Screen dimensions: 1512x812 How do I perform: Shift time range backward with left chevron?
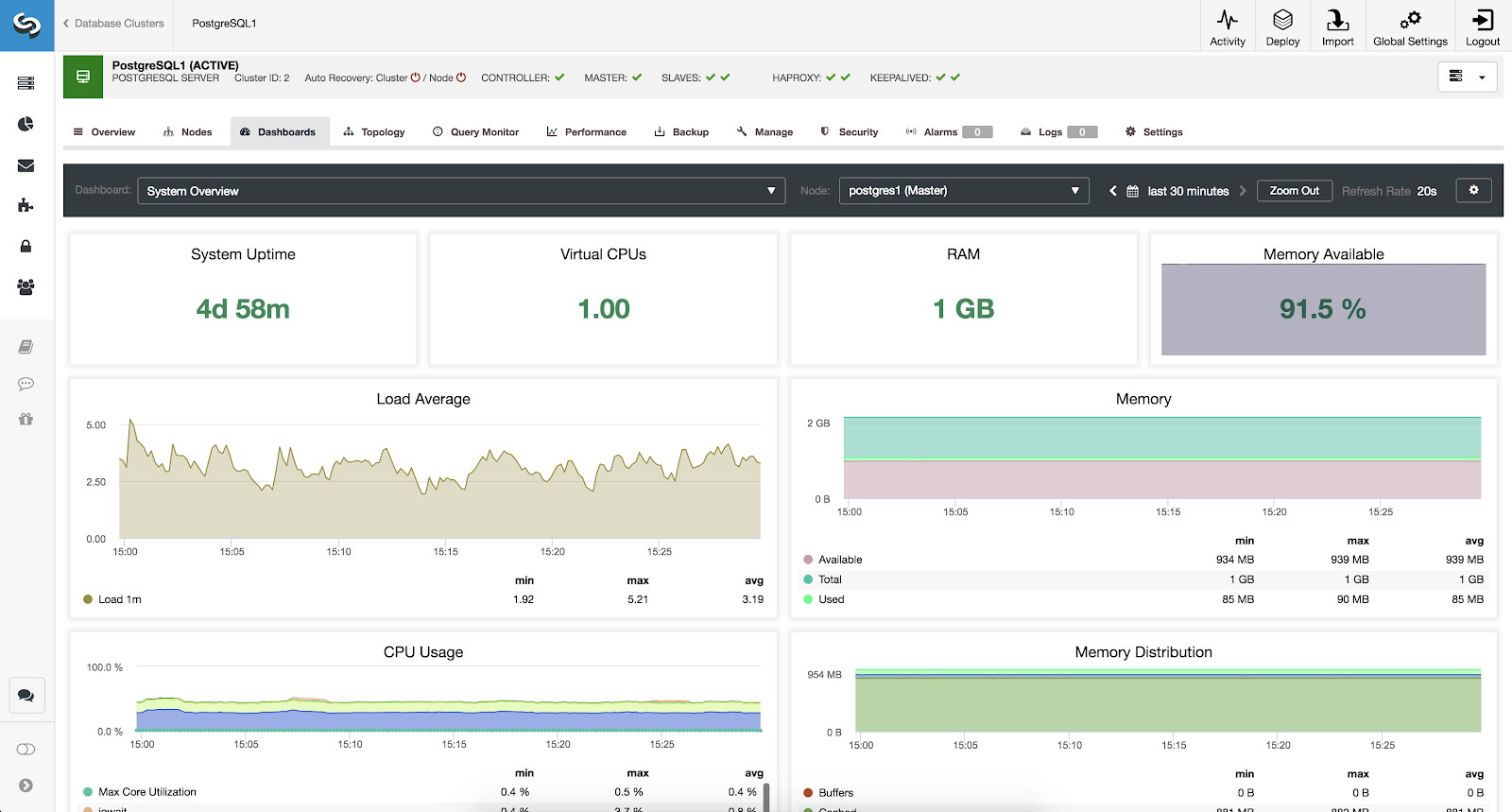click(x=1113, y=191)
